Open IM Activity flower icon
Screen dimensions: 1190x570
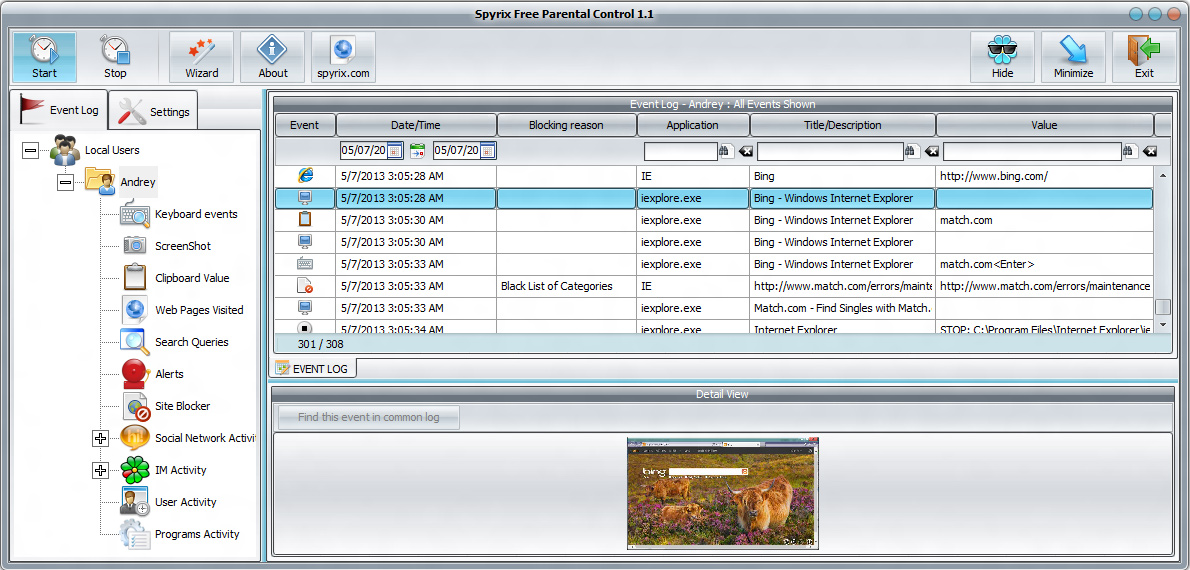(x=135, y=470)
